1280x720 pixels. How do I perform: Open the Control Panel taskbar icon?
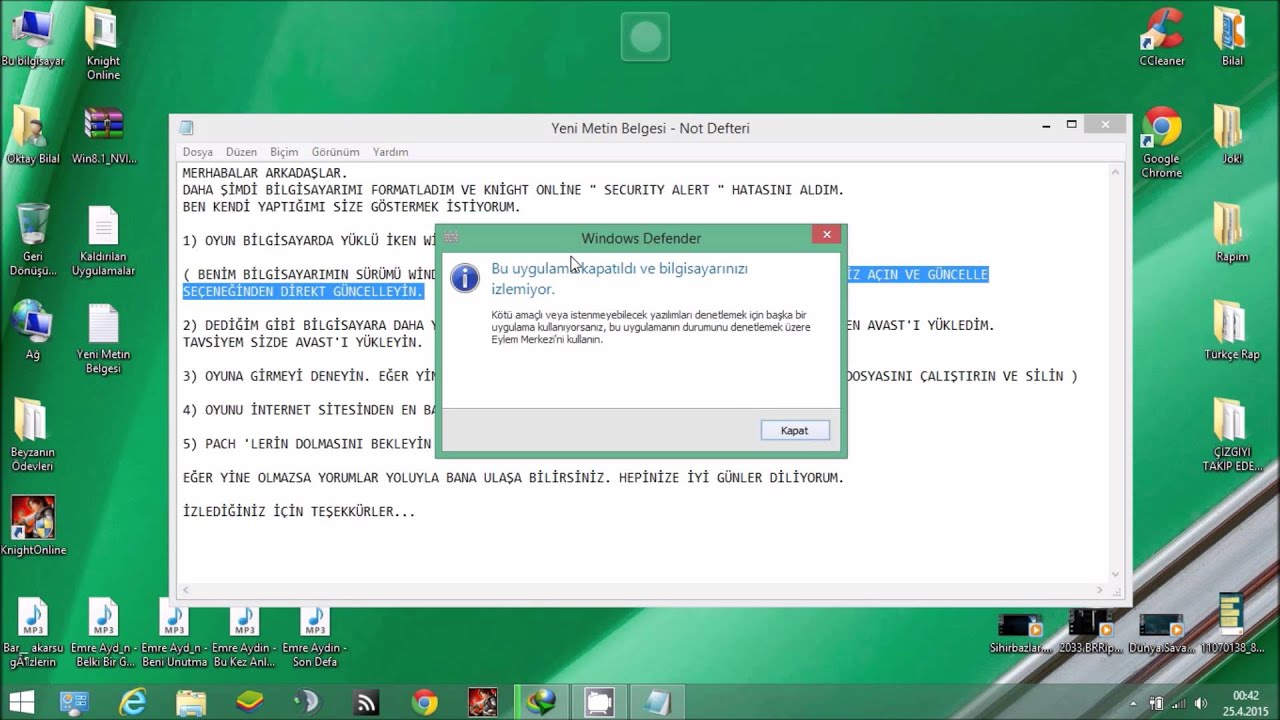click(x=74, y=702)
